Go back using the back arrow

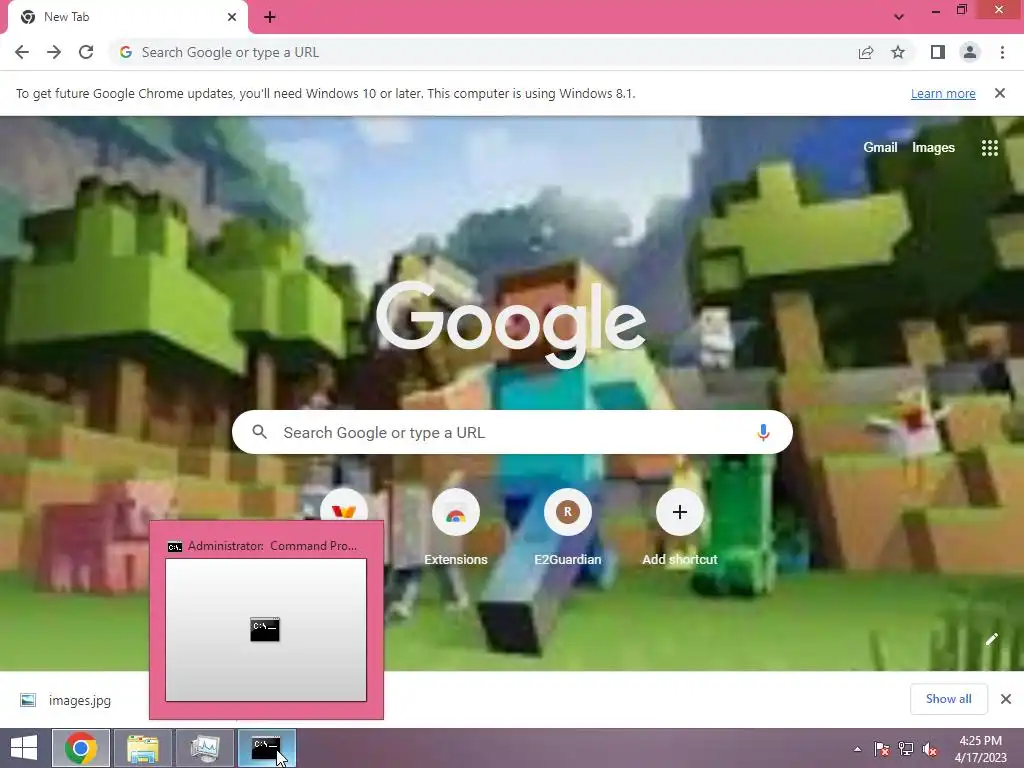coord(22,52)
